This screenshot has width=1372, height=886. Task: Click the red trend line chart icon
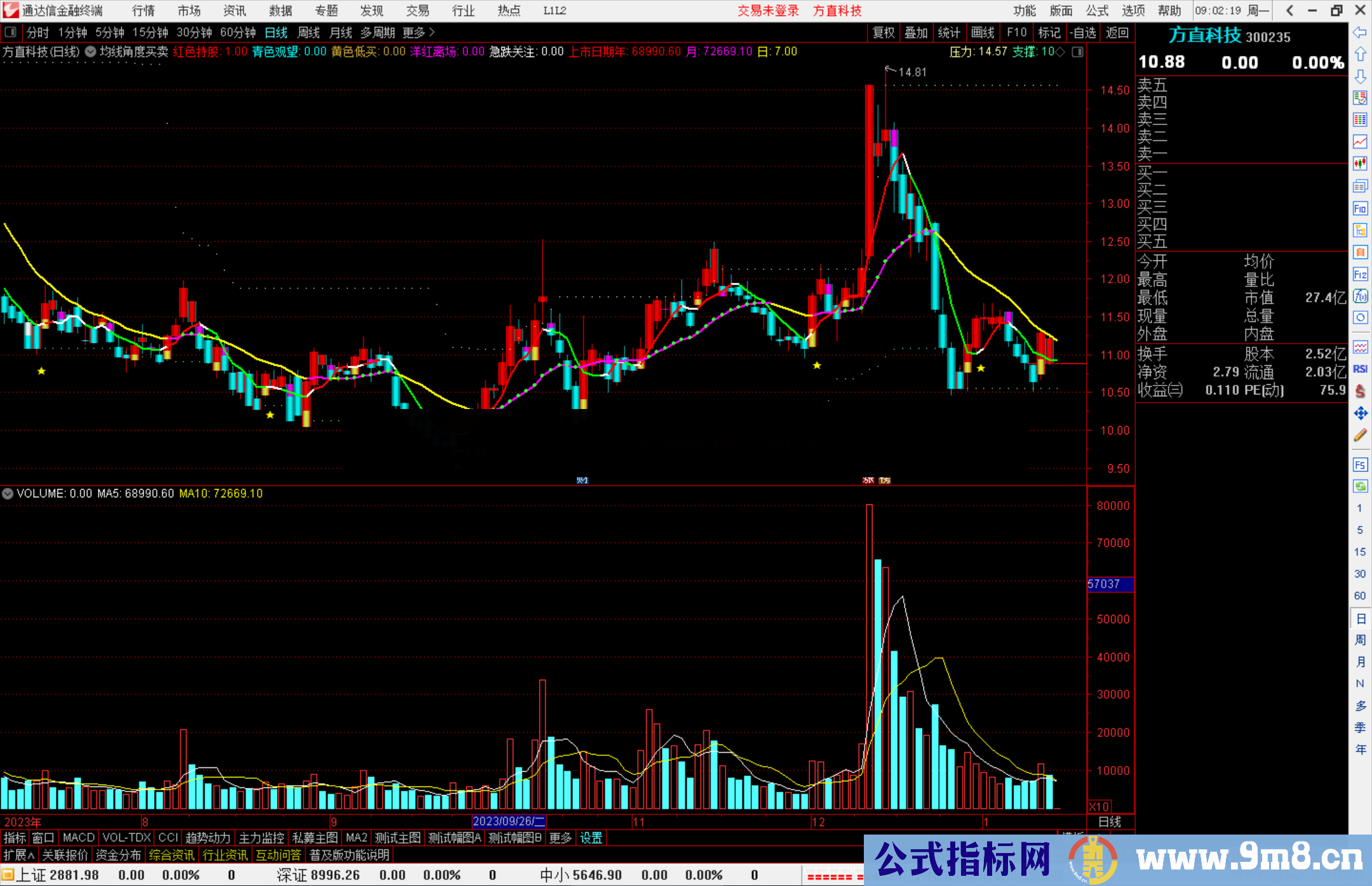[x=1359, y=142]
